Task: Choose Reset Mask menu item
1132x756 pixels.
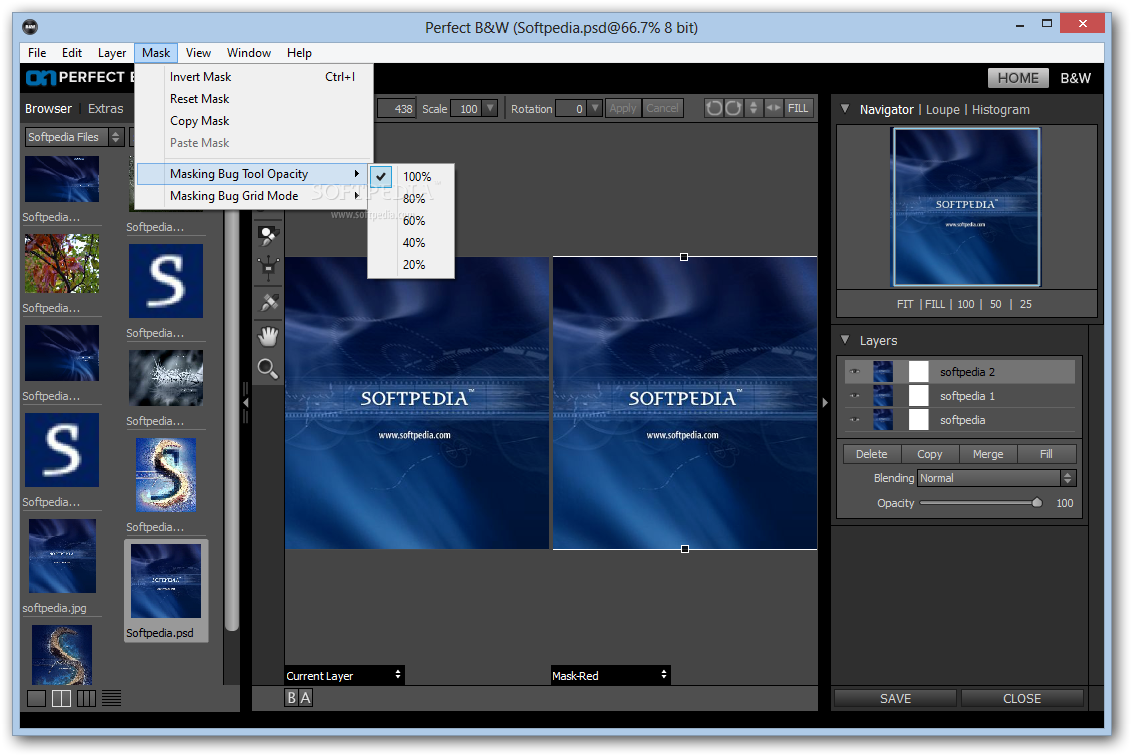Action: point(254,99)
